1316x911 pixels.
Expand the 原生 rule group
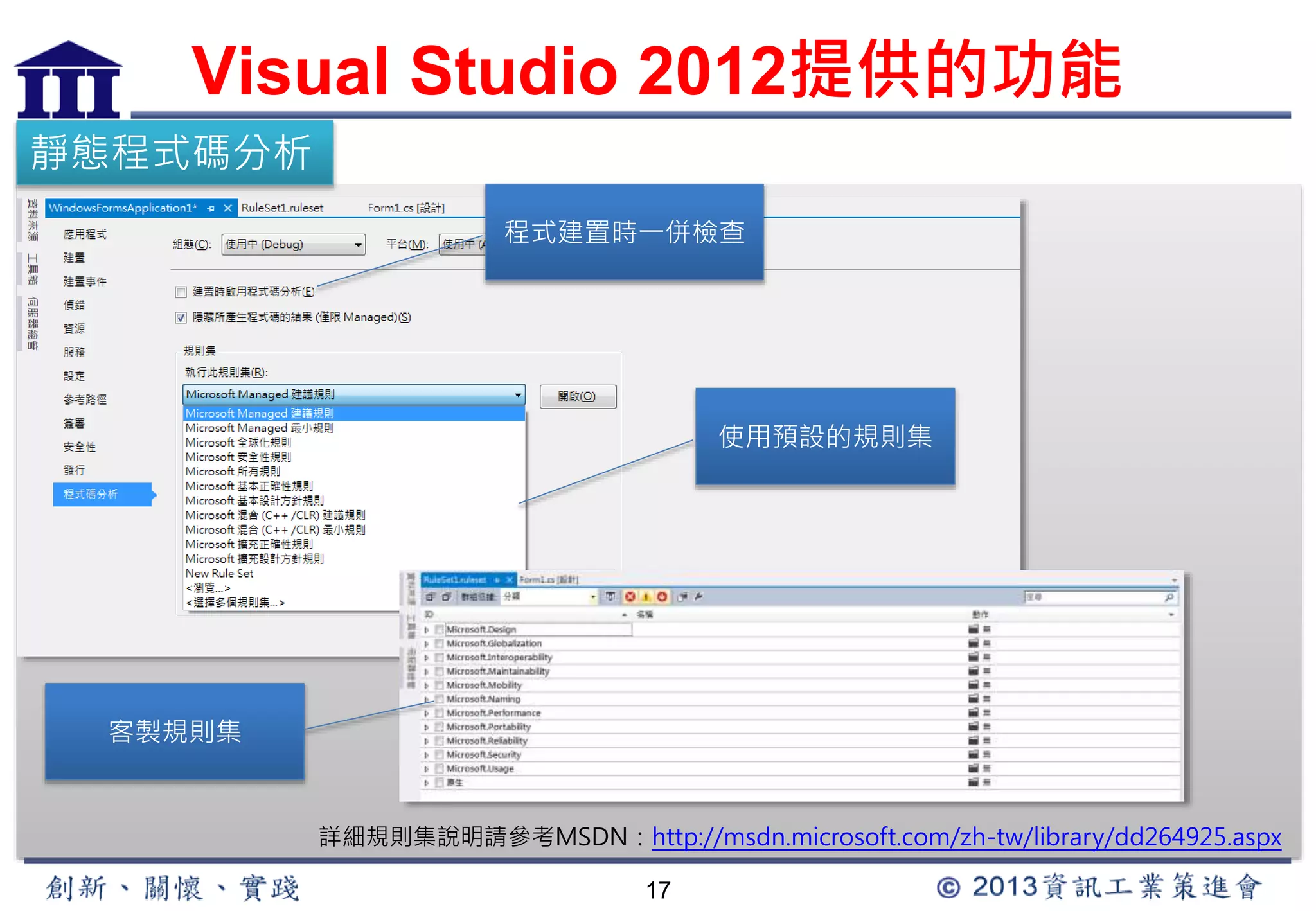tap(426, 783)
